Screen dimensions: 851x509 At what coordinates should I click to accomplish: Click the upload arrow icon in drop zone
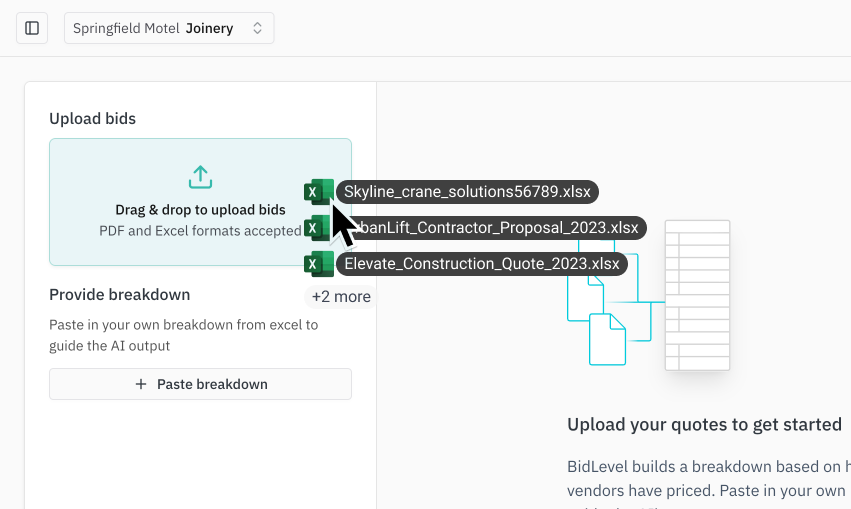200,178
